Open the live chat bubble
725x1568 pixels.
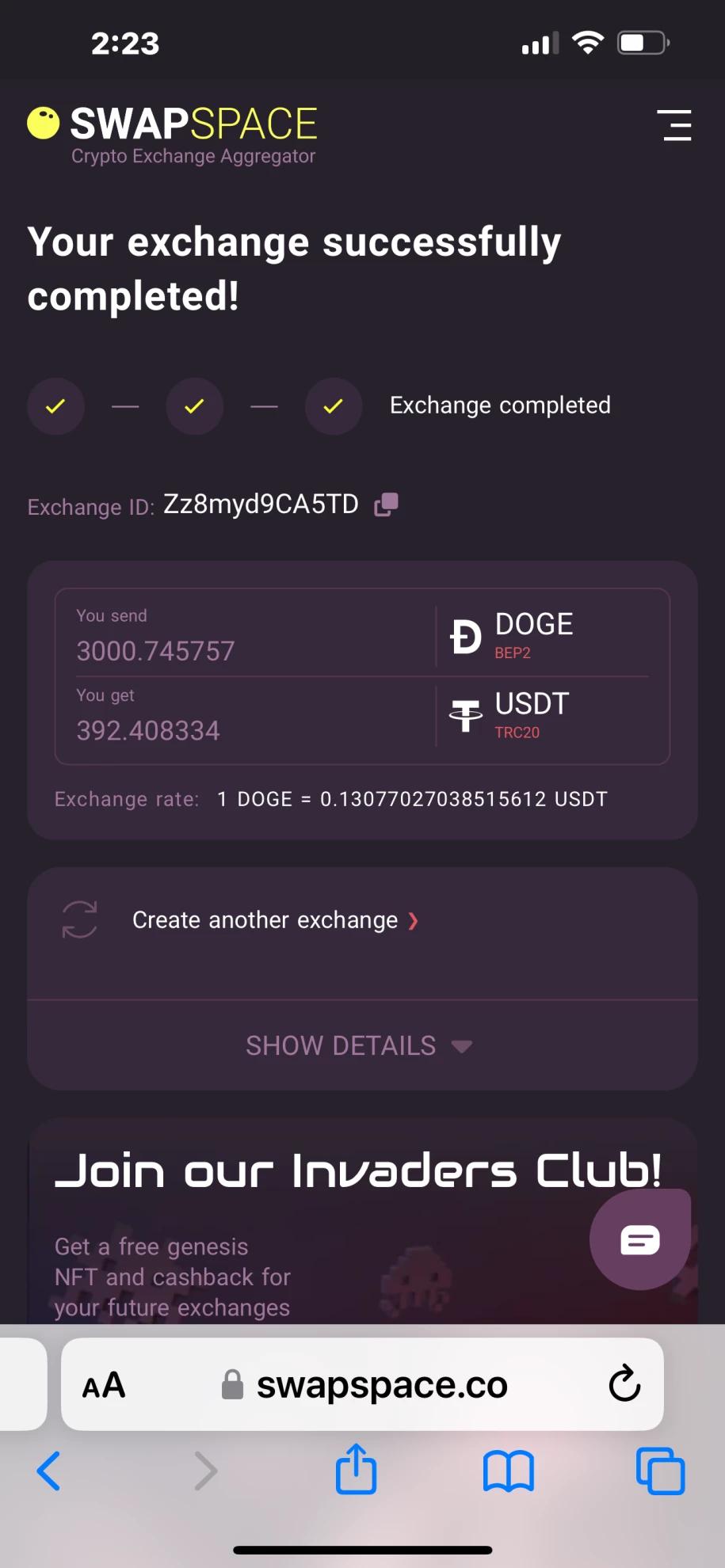[640, 1239]
